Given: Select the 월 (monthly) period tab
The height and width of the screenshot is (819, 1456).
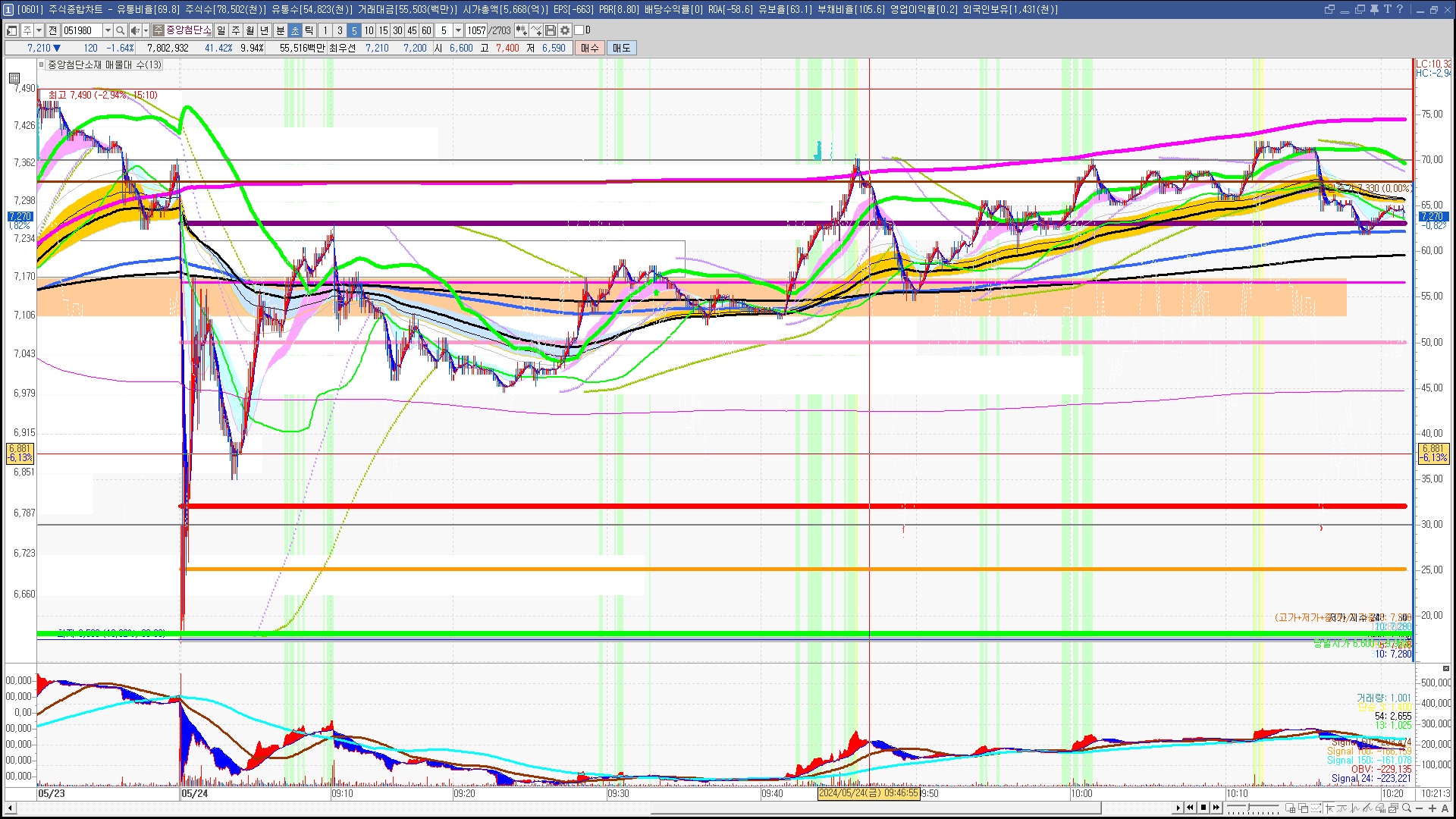Looking at the screenshot, I should tap(249, 30).
